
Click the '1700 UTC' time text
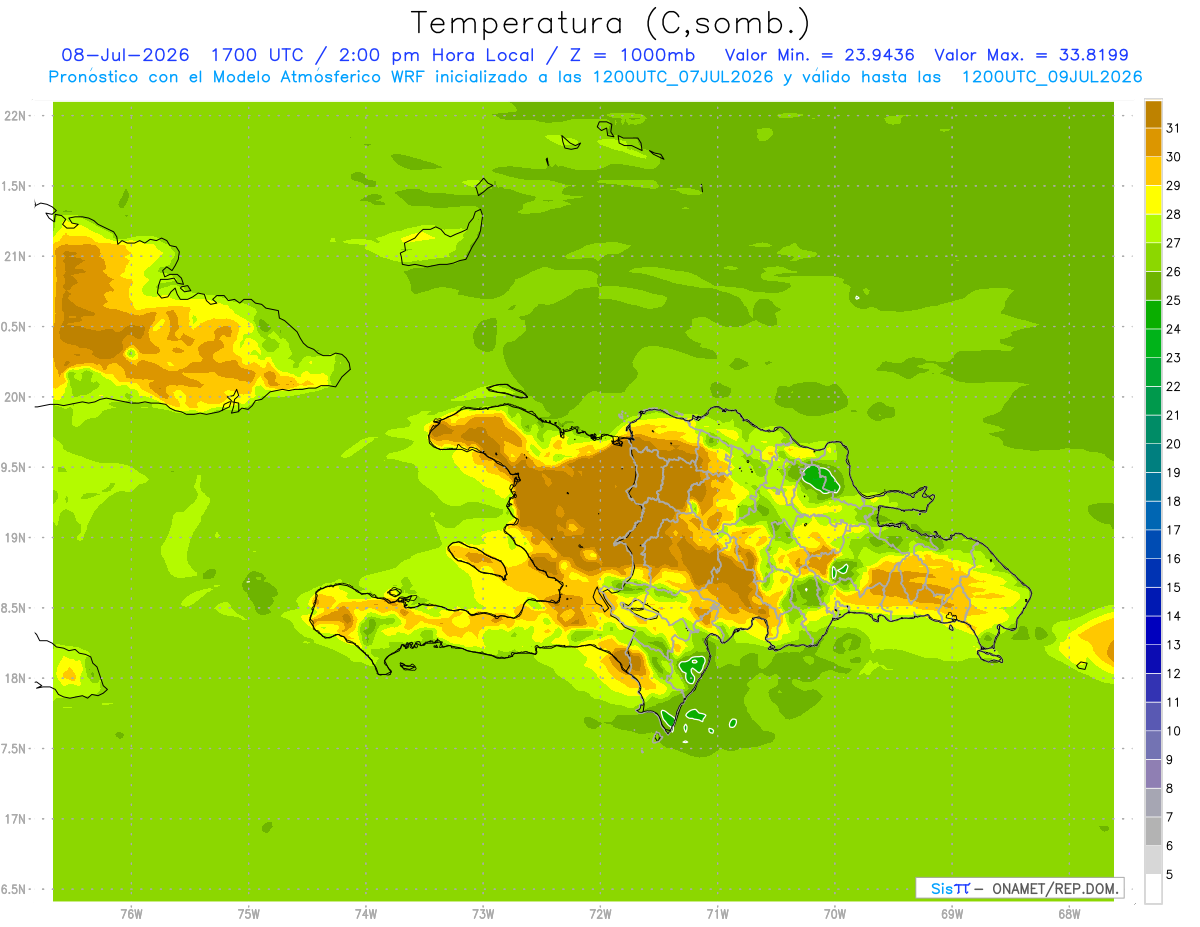coord(259,55)
